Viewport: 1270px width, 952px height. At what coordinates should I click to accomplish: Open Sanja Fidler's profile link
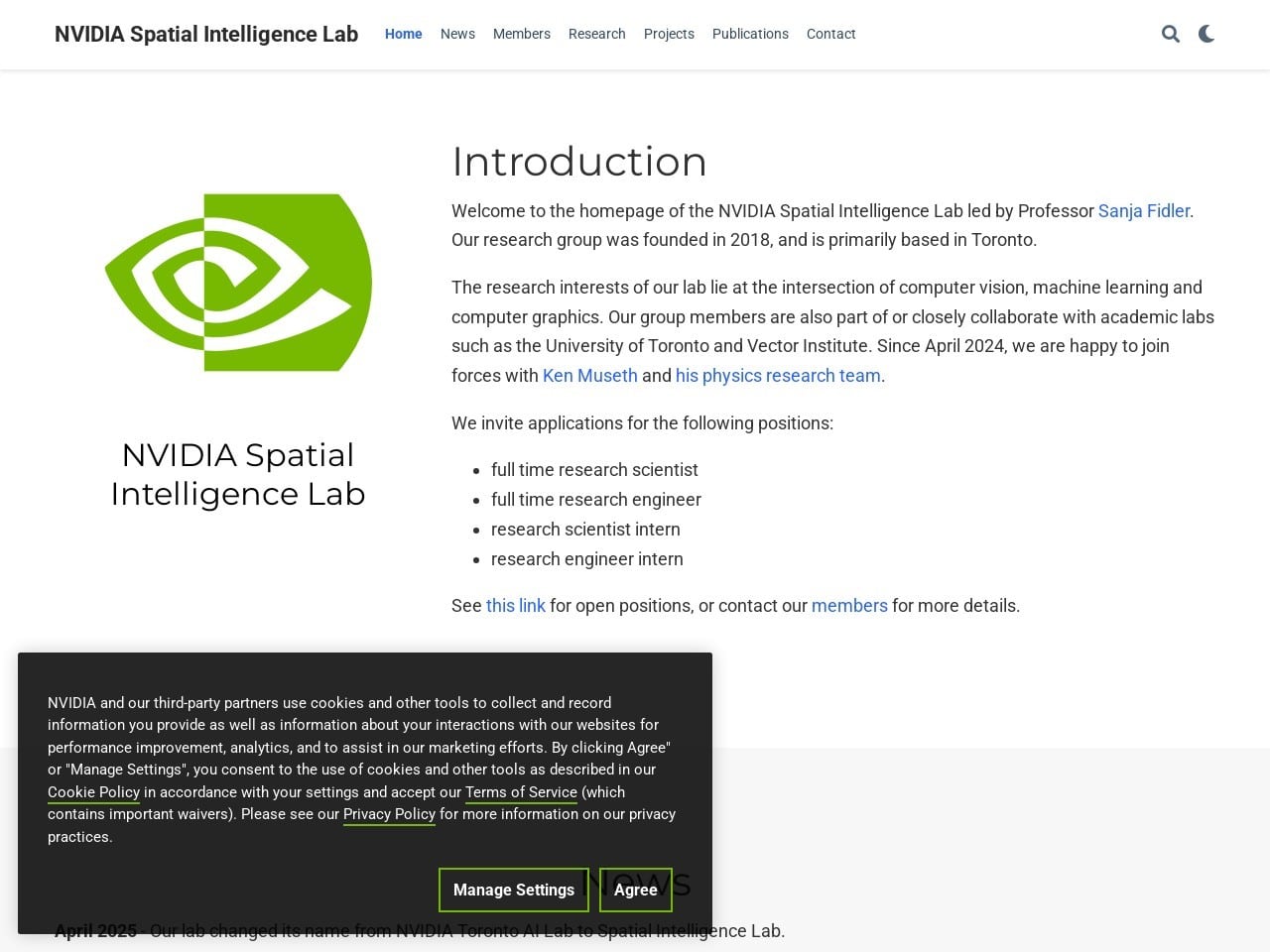[x=1143, y=210]
